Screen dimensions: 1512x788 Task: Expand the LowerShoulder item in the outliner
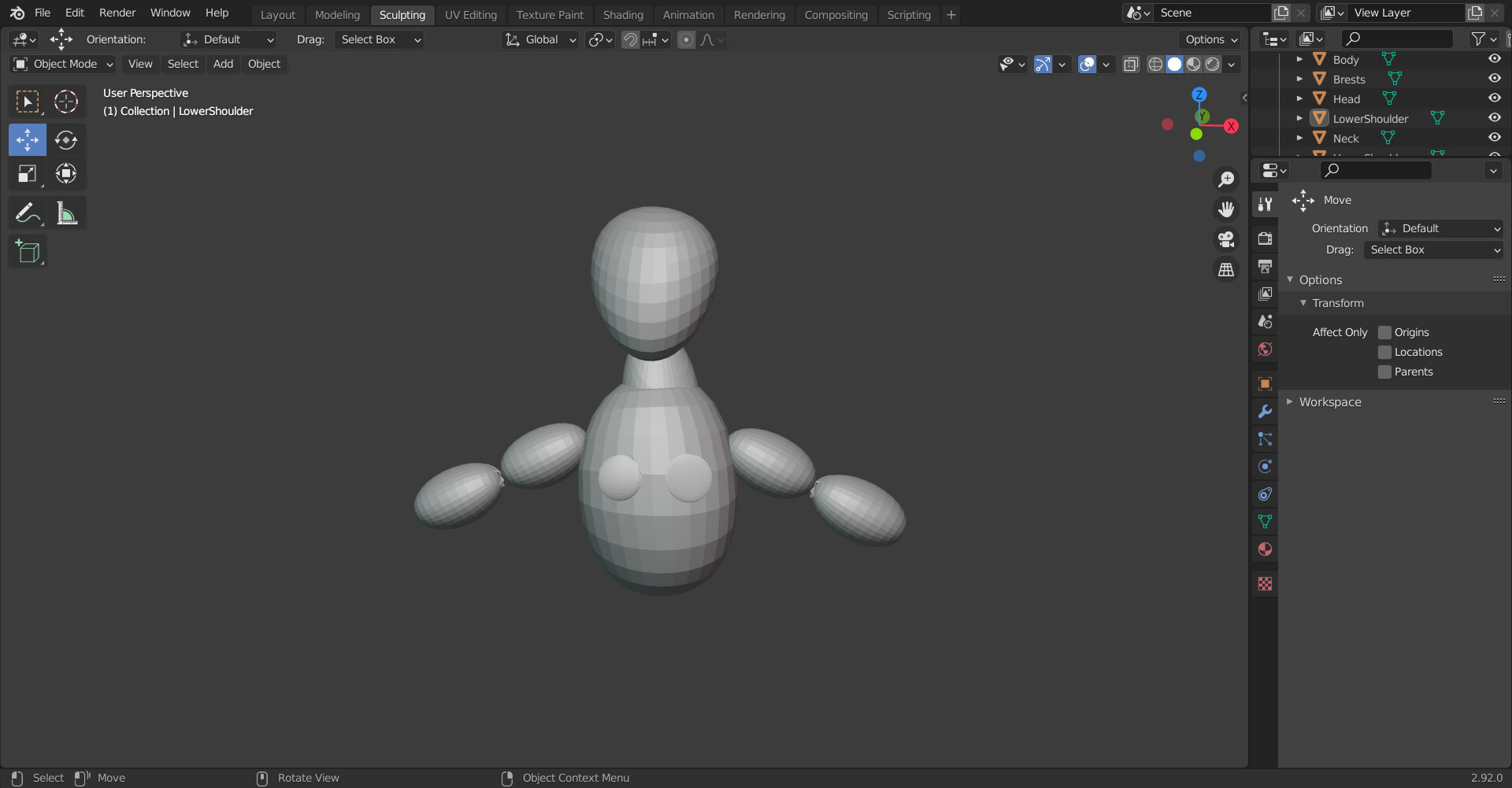[x=1299, y=118]
